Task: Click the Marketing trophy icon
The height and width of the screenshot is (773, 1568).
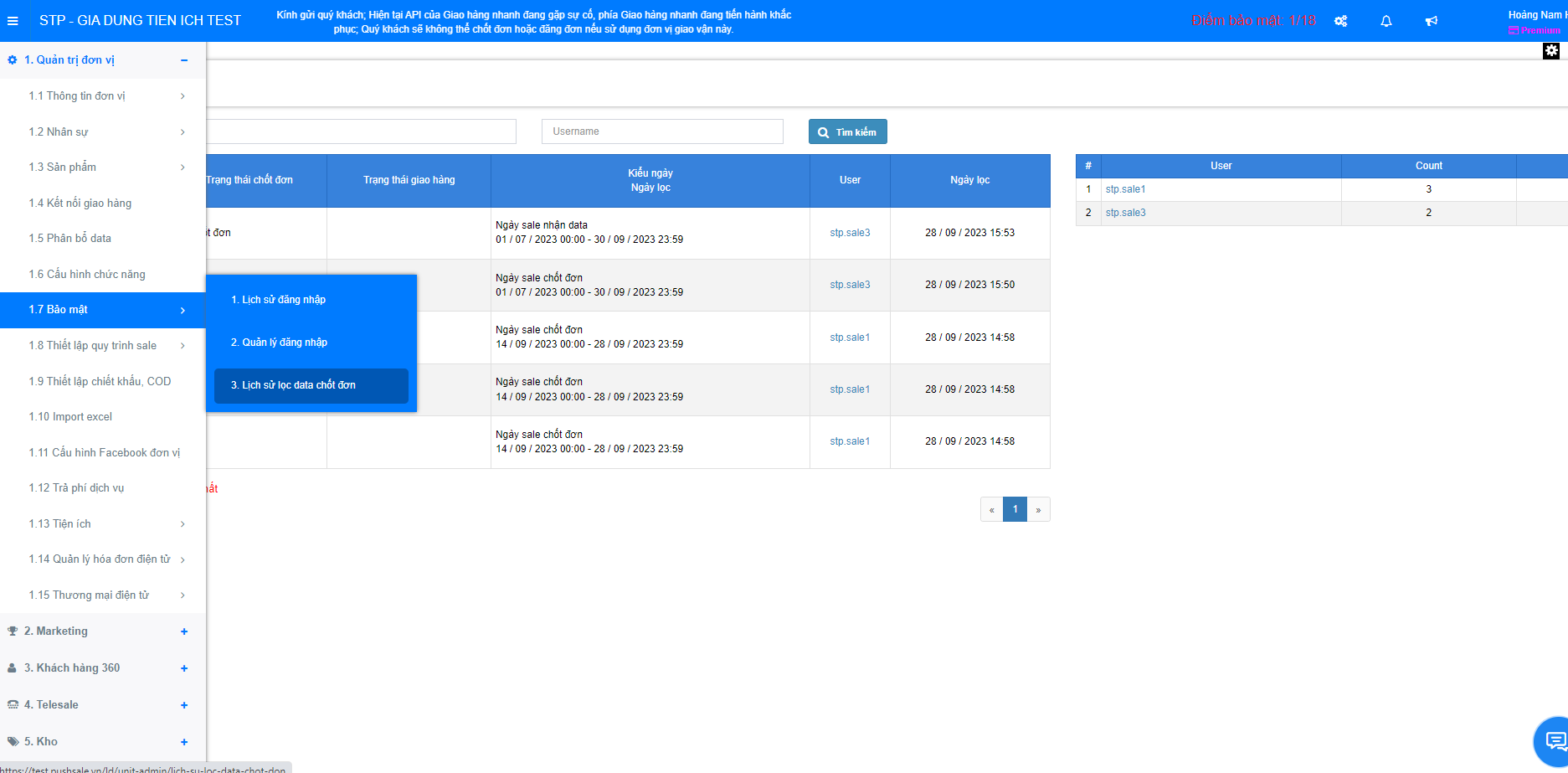Action: [13, 631]
